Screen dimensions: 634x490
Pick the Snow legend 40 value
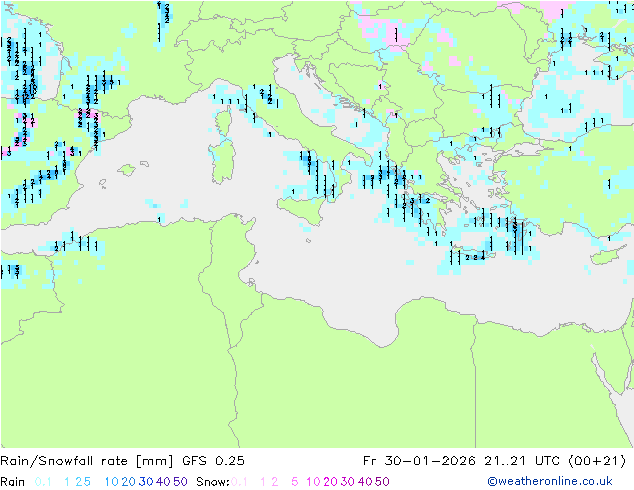coord(365,482)
